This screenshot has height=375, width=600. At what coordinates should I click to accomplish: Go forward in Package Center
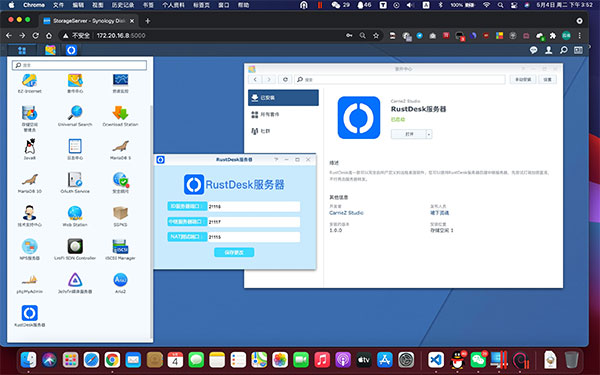click(269, 79)
